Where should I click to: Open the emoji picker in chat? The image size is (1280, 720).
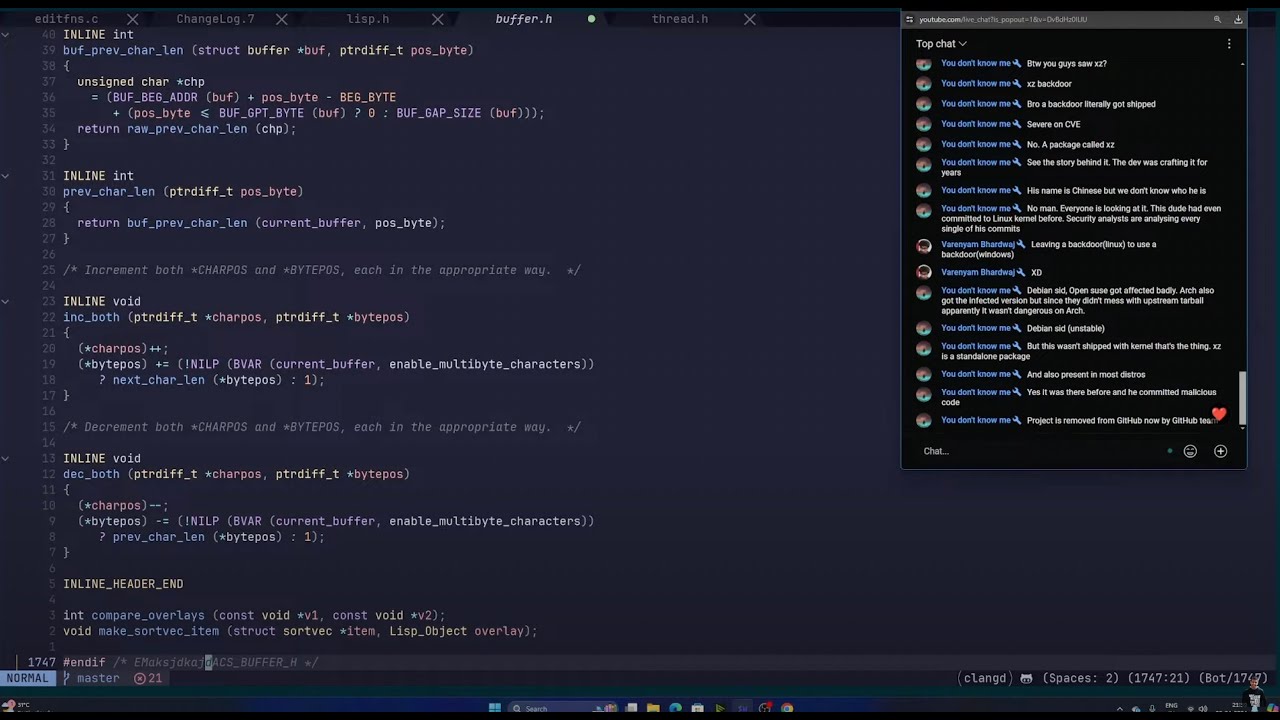pyautogui.click(x=1190, y=451)
